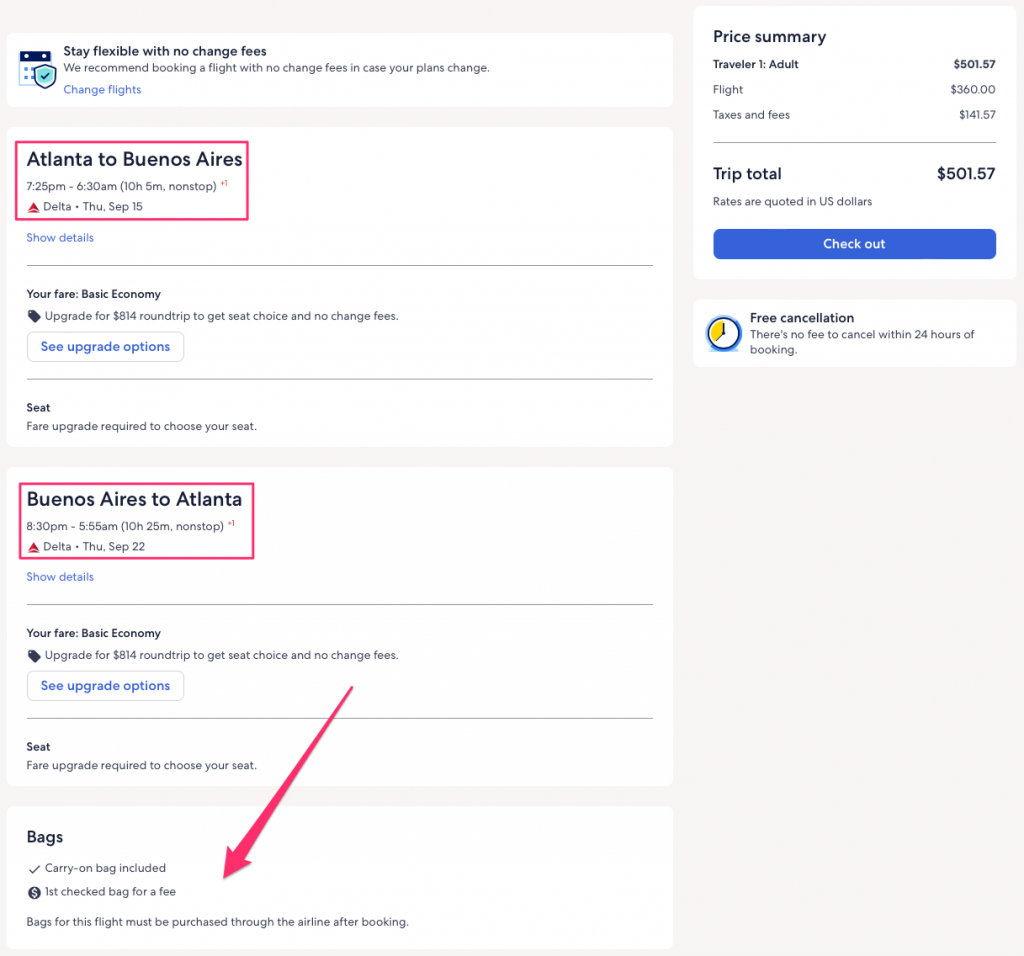See upgrade options for the outbound flight
Image resolution: width=1024 pixels, height=956 pixels.
tap(105, 347)
